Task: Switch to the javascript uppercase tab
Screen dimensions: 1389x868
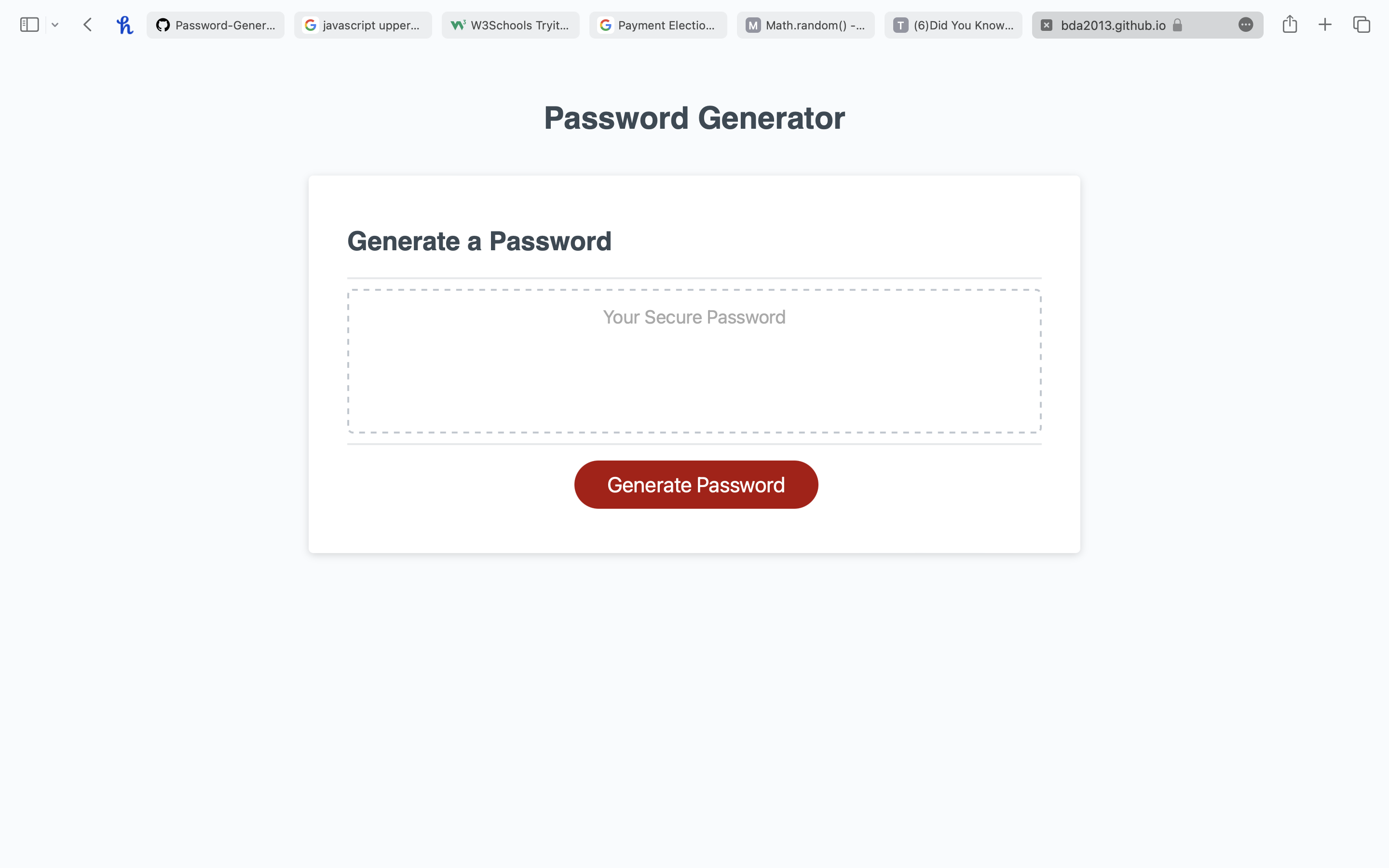Action: [362, 24]
